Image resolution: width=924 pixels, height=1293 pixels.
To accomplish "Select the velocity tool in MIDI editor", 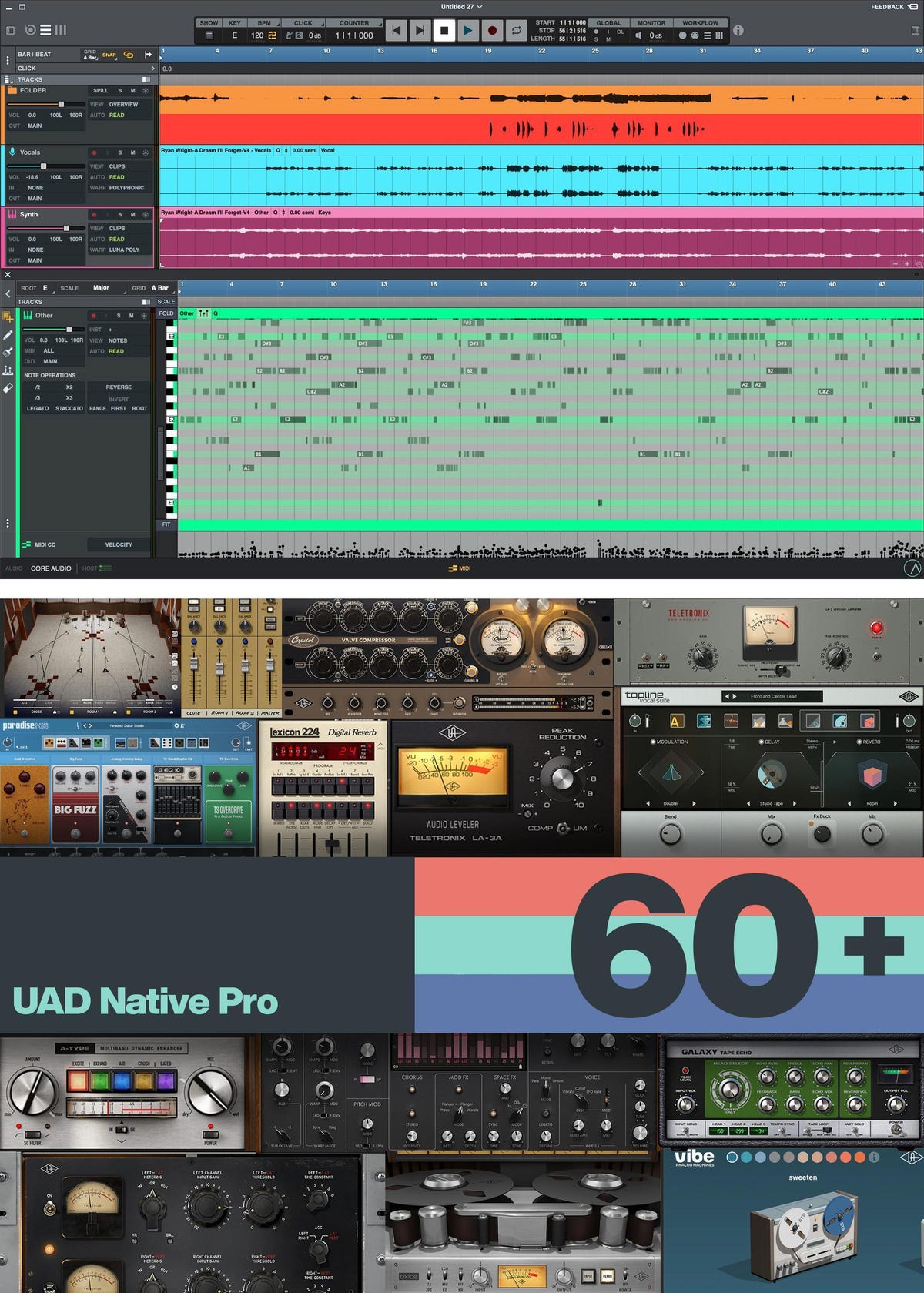I will (8, 370).
